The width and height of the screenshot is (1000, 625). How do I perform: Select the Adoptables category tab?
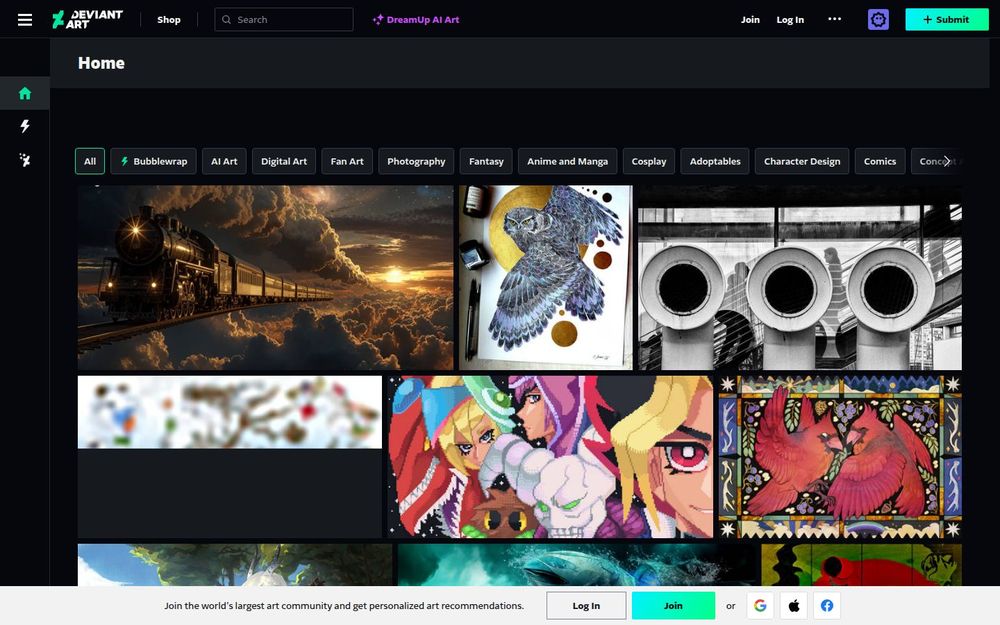coord(715,161)
